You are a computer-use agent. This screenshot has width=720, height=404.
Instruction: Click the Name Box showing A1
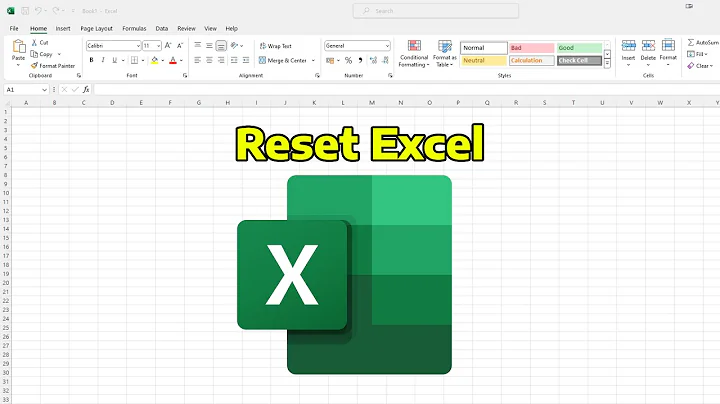click(x=26, y=90)
